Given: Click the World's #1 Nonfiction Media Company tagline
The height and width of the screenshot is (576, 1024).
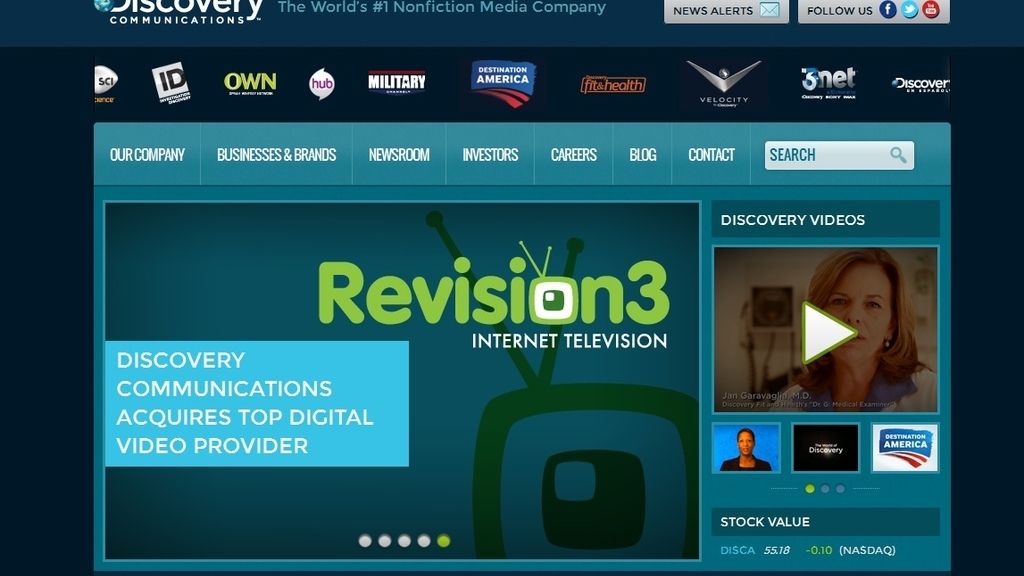Looking at the screenshot, I should tap(442, 8).
